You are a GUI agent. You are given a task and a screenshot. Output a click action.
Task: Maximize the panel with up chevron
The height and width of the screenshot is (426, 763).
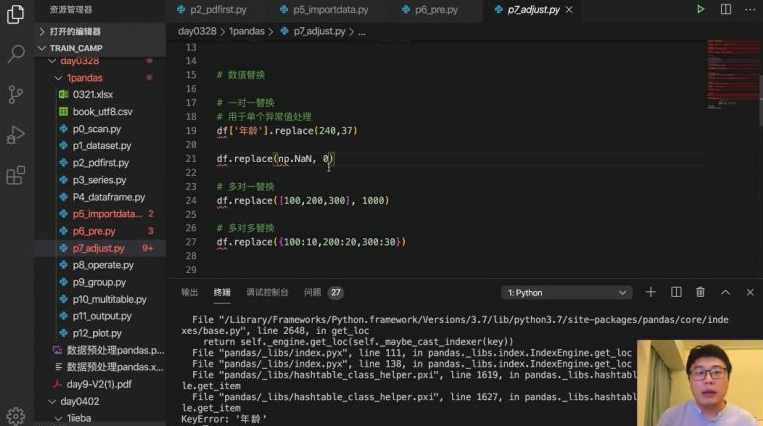(x=726, y=292)
